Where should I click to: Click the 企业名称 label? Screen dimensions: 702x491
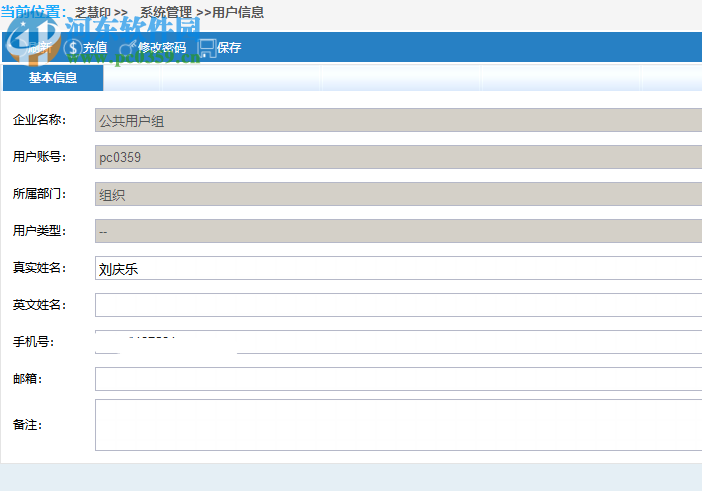coord(39,120)
